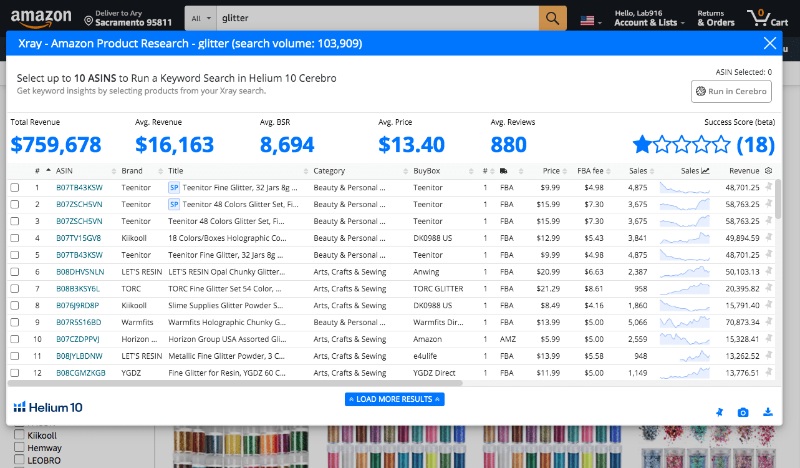Open table column settings gear icon
Viewport: 800px width, 468px height.
pos(768,170)
